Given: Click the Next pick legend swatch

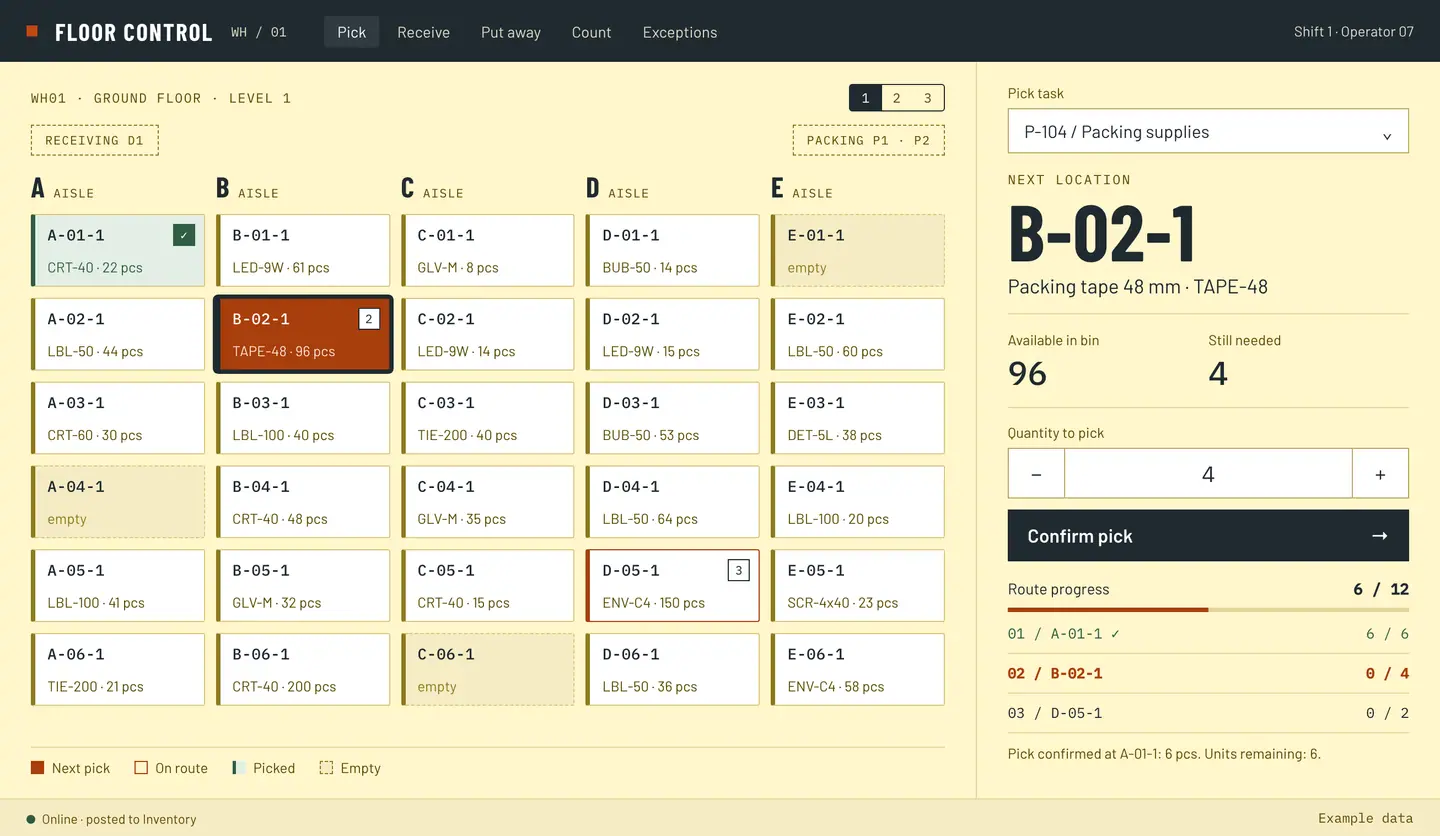Looking at the screenshot, I should pos(38,768).
